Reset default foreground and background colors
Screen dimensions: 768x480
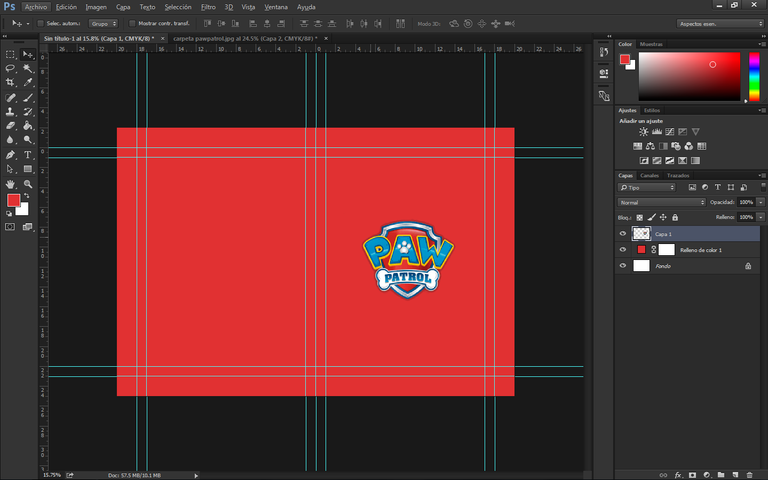pyautogui.click(x=9, y=214)
